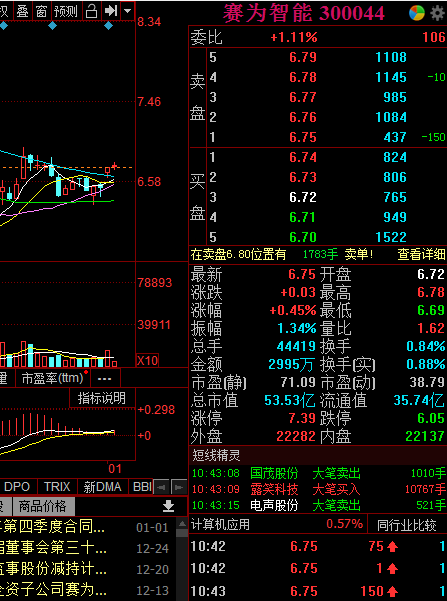Click sell level 4 price 6.78
The width and height of the screenshot is (447, 601).
[303, 77]
